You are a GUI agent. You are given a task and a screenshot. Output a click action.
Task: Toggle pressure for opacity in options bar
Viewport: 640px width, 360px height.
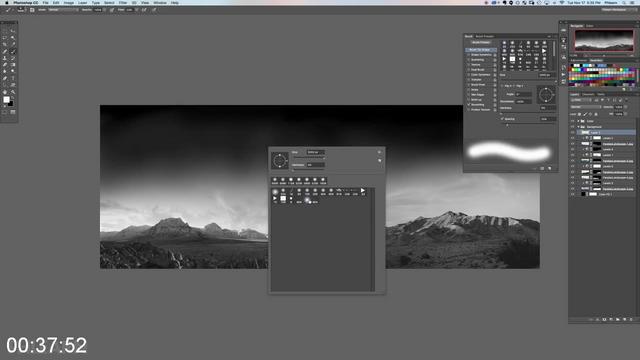tap(111, 10)
